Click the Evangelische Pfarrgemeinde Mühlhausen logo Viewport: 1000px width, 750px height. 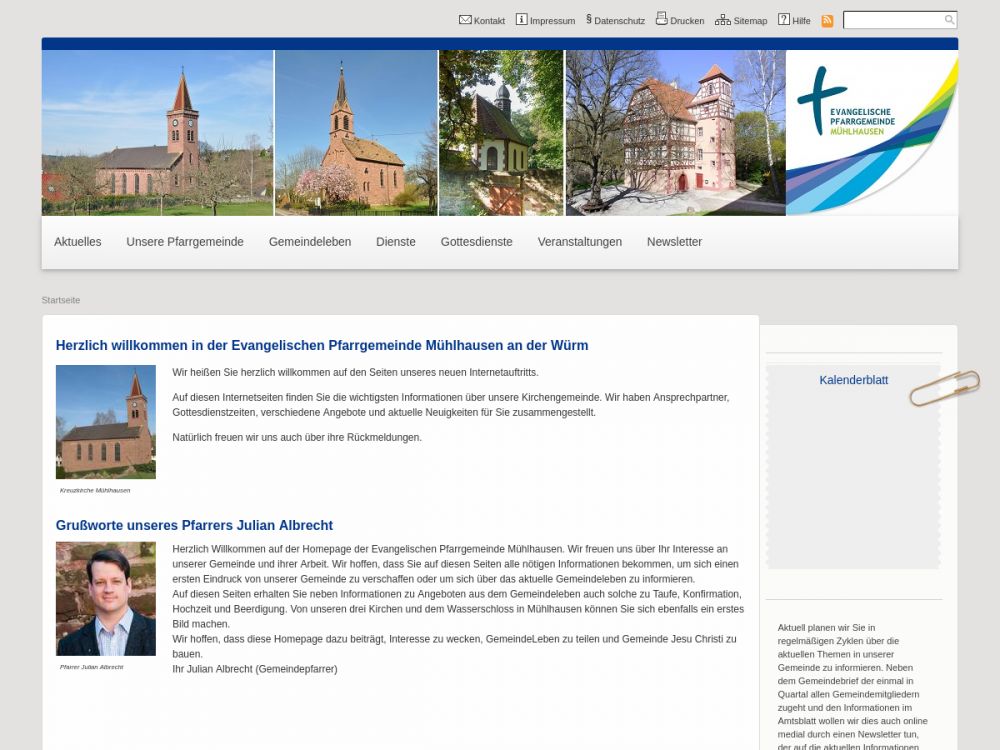coord(871,132)
